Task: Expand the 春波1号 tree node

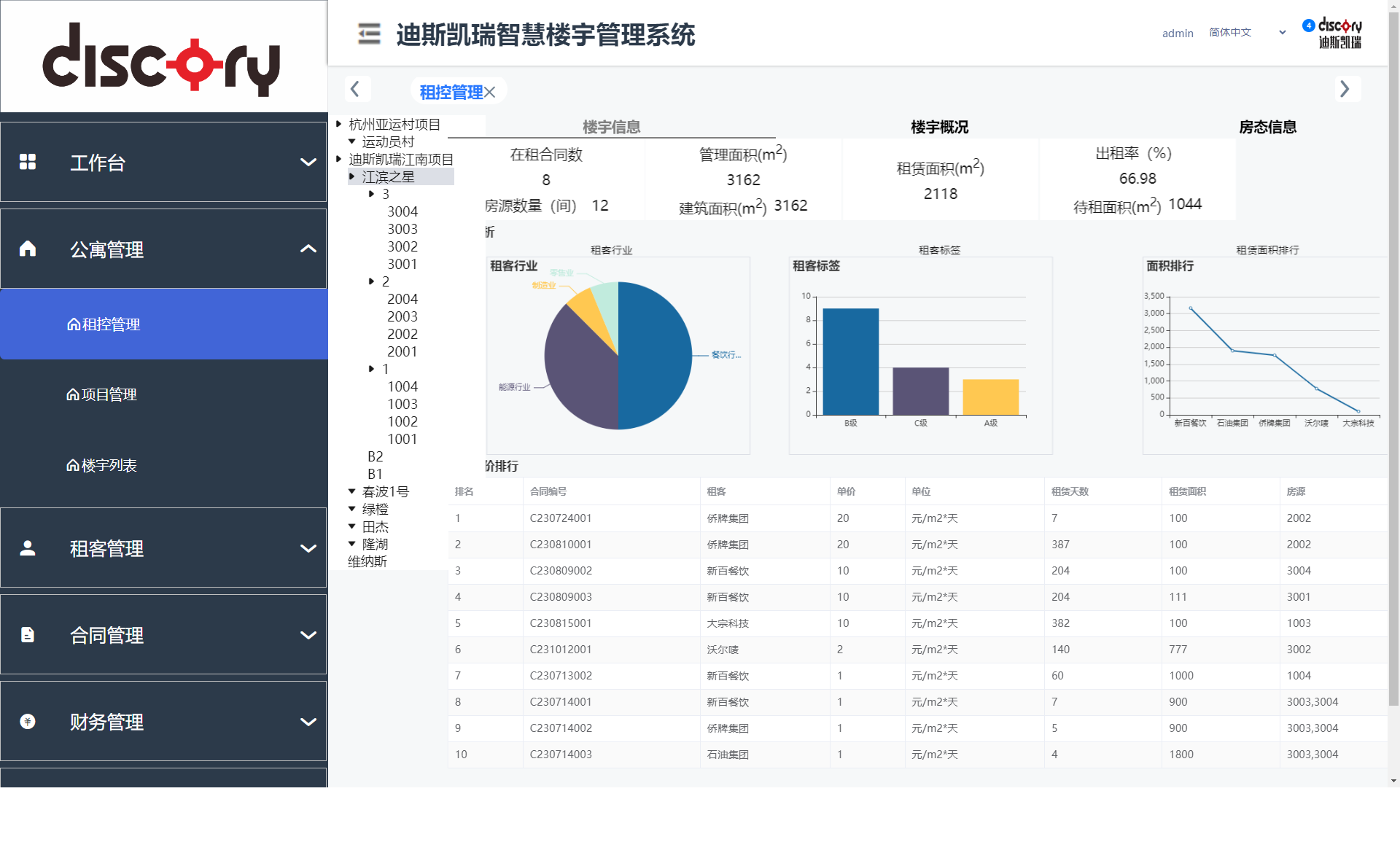Action: 352,491
